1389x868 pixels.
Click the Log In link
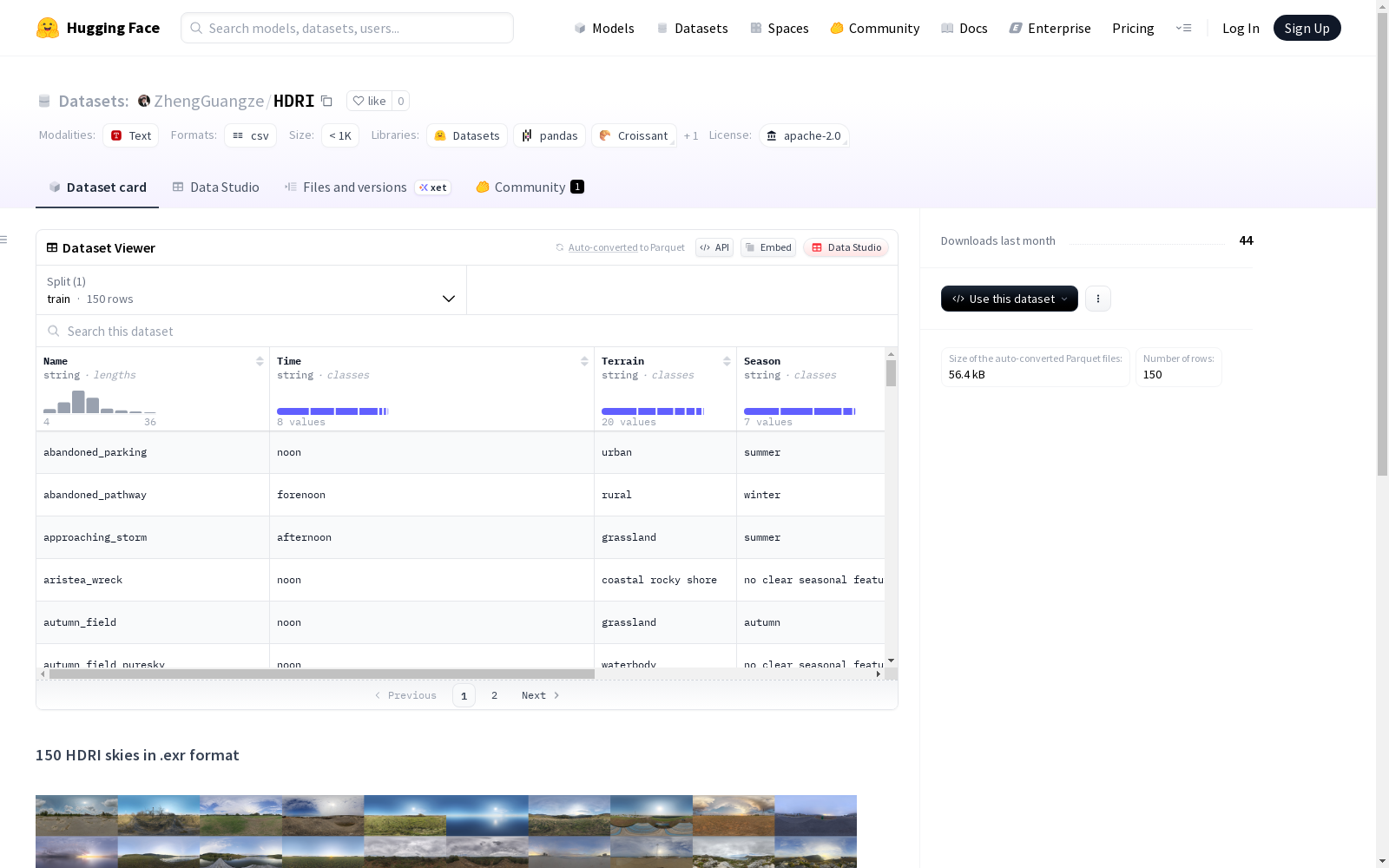[1241, 28]
